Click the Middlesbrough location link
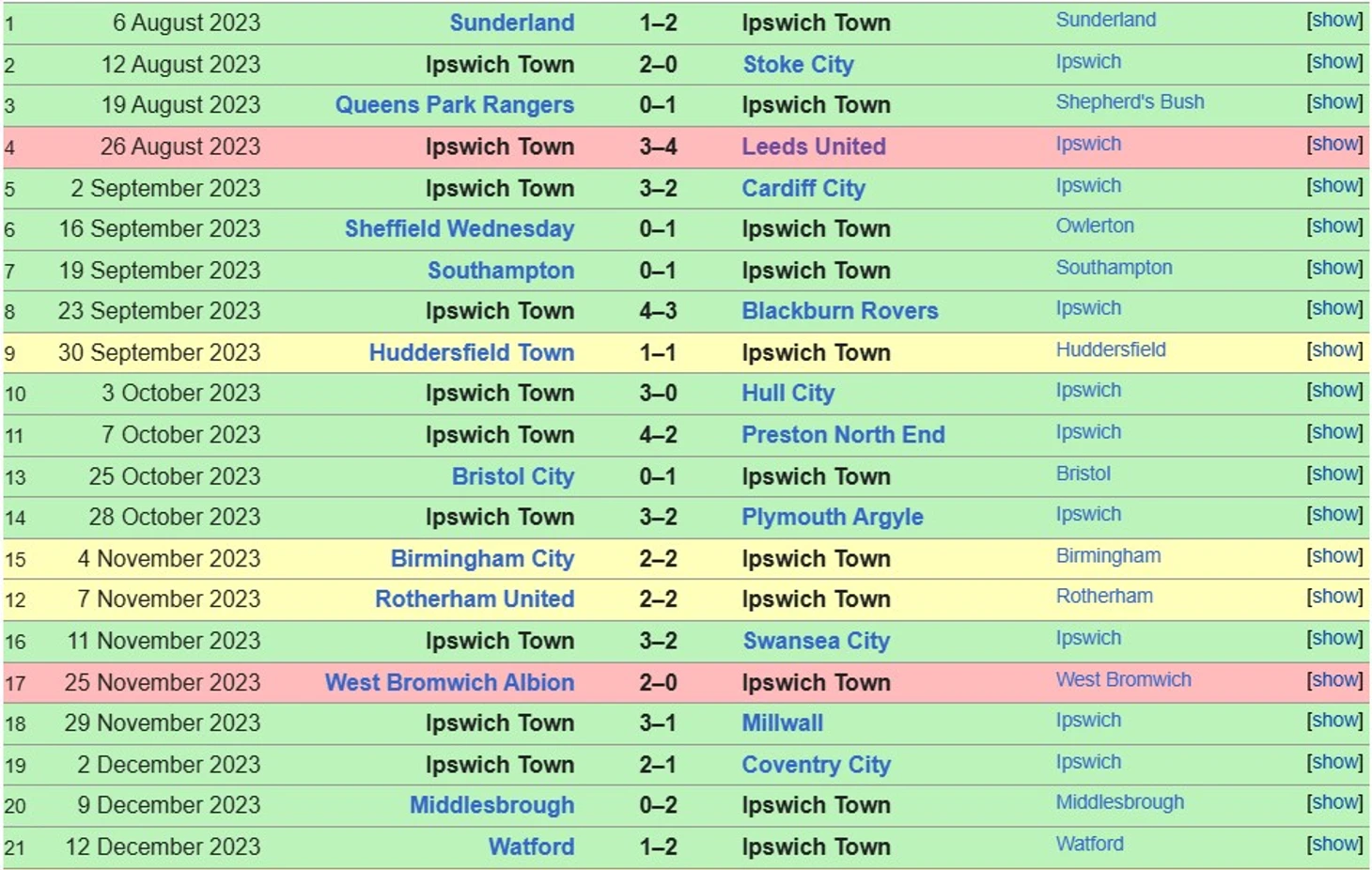Image resolution: width=1372 pixels, height=870 pixels. tap(1119, 802)
